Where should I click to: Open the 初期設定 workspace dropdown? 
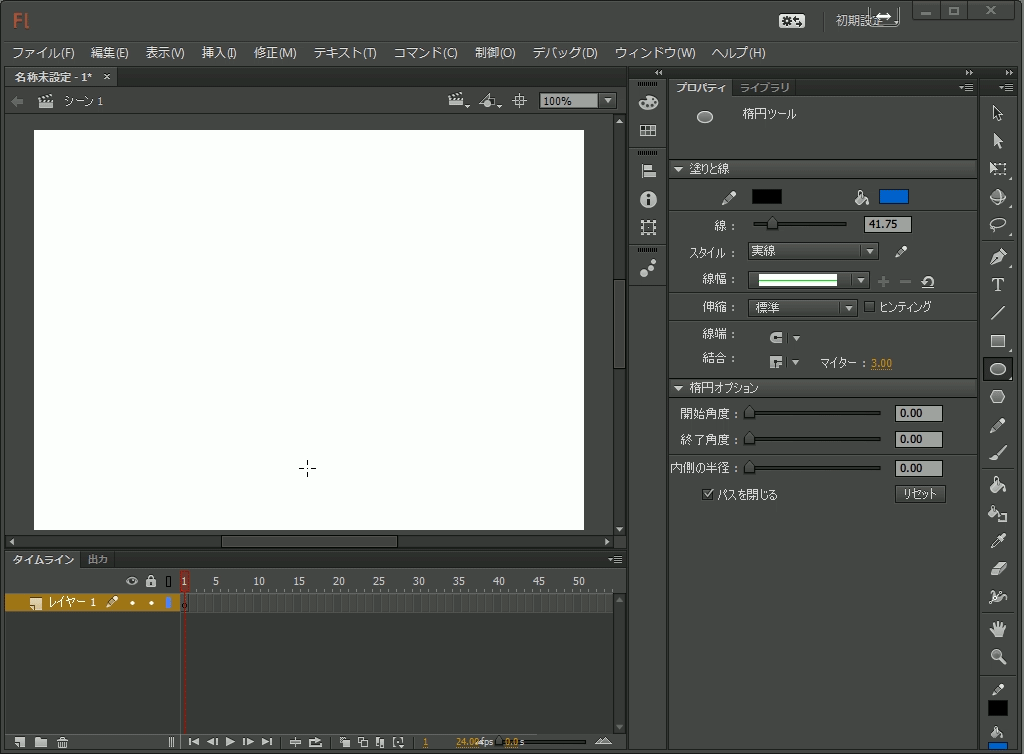pyautogui.click(x=867, y=20)
